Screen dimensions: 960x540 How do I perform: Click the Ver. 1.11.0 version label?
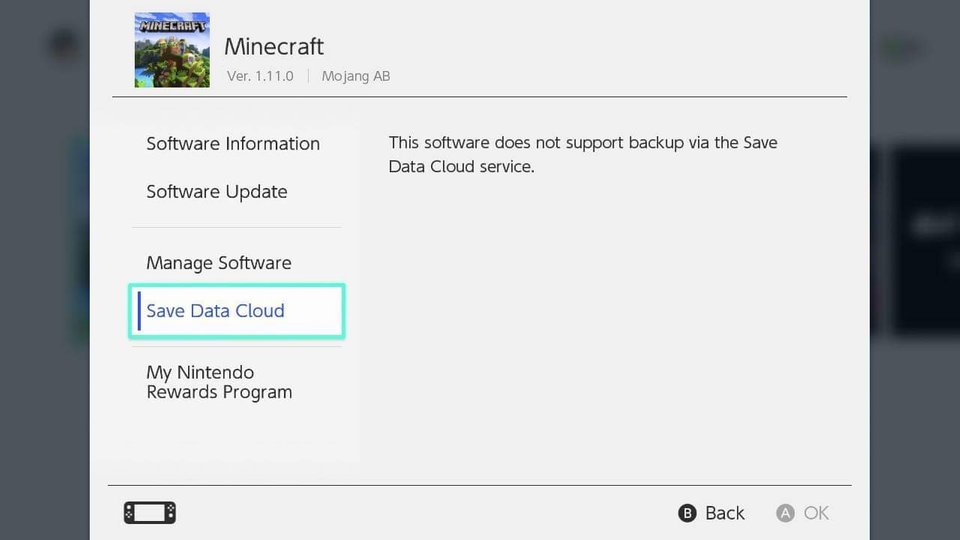click(x=260, y=76)
